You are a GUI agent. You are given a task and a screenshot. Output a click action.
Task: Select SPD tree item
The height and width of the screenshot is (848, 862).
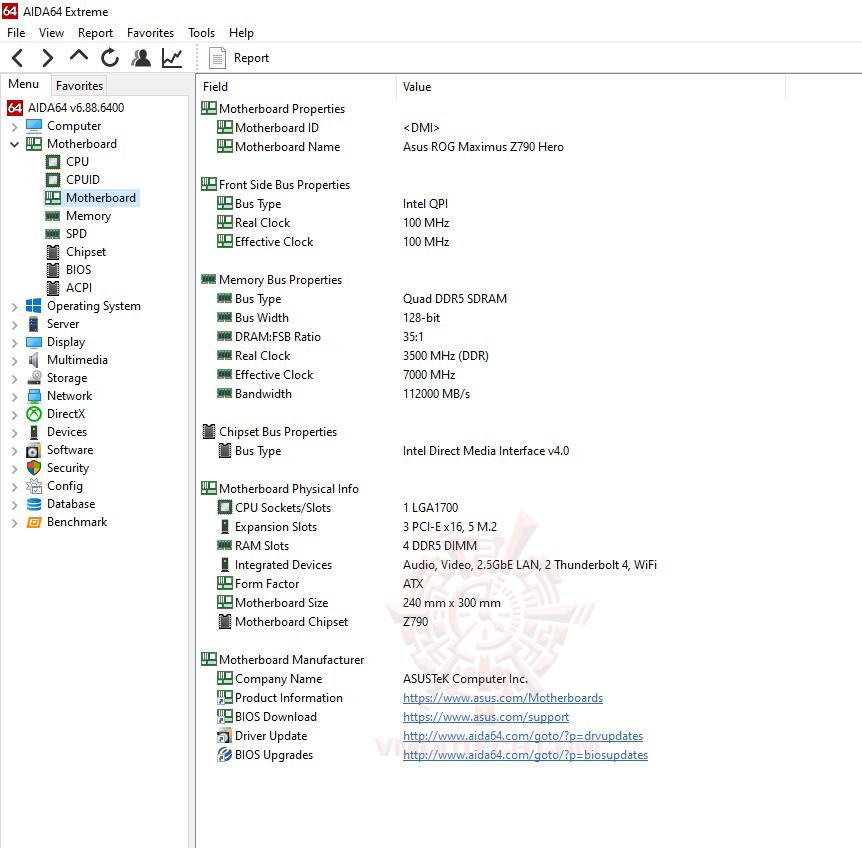pyautogui.click(x=76, y=234)
